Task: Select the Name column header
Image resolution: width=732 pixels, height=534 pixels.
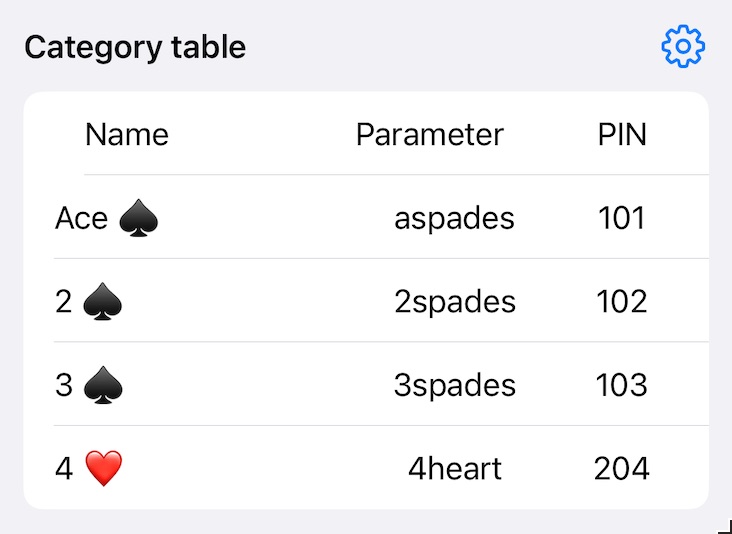Action: tap(127, 135)
